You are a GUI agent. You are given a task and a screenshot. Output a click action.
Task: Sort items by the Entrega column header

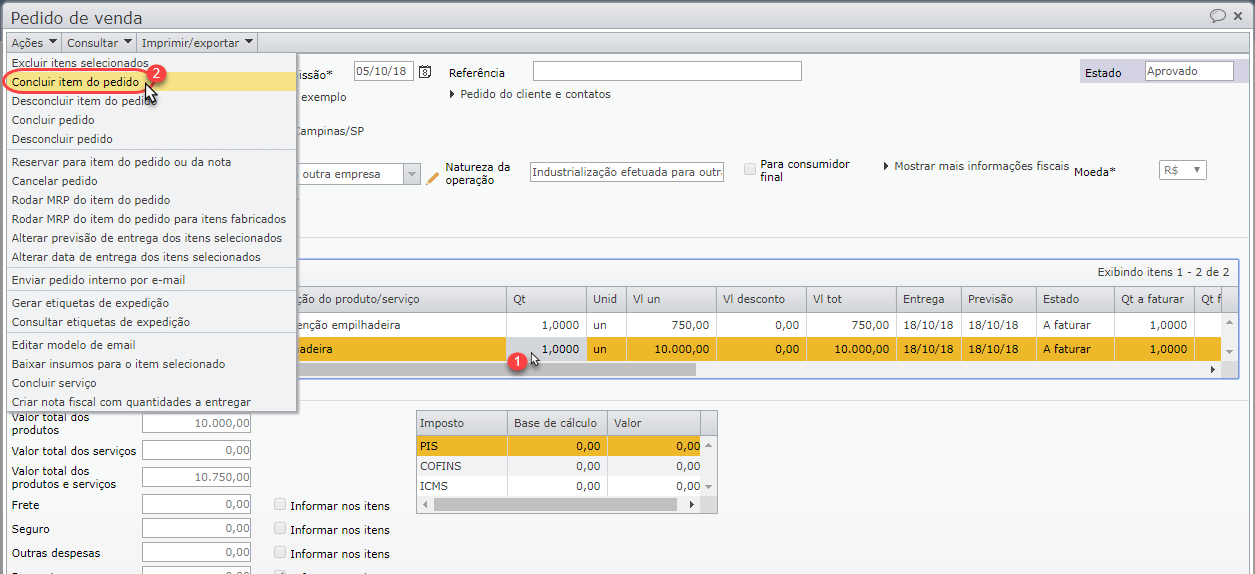click(x=929, y=299)
